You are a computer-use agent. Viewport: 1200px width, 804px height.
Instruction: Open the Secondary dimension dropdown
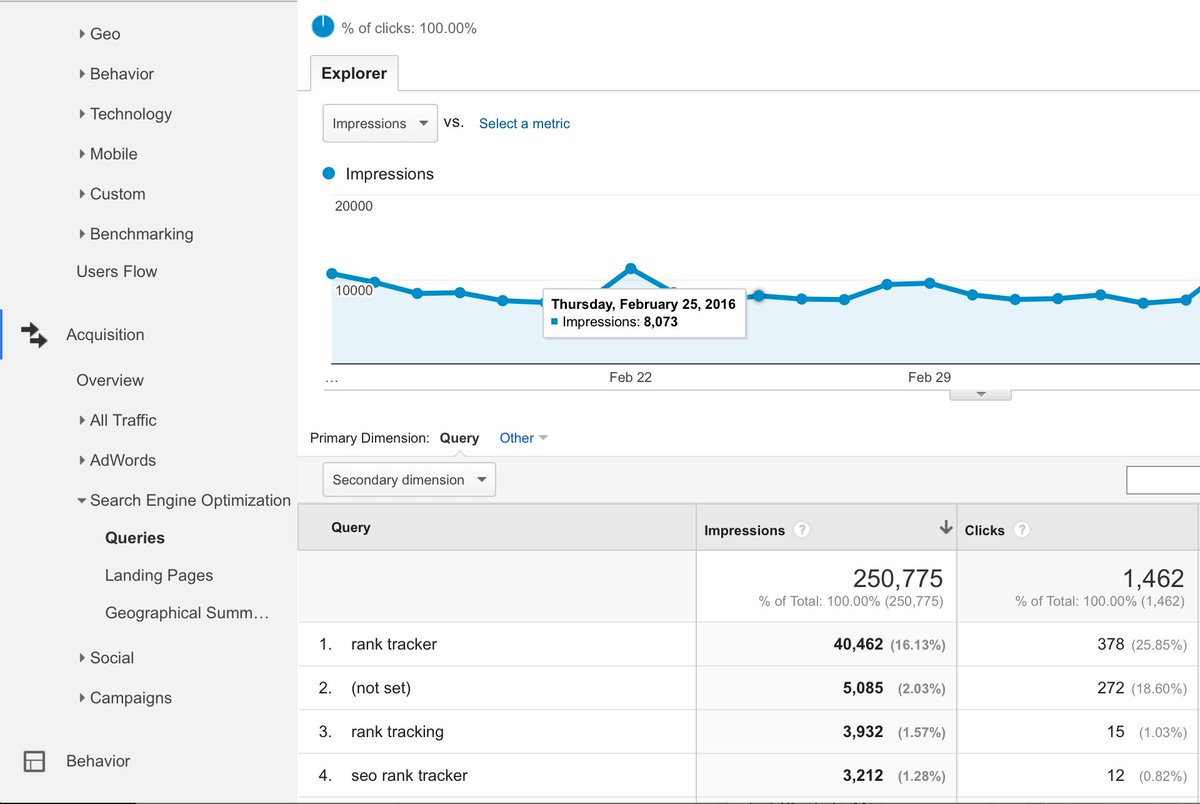tap(408, 479)
